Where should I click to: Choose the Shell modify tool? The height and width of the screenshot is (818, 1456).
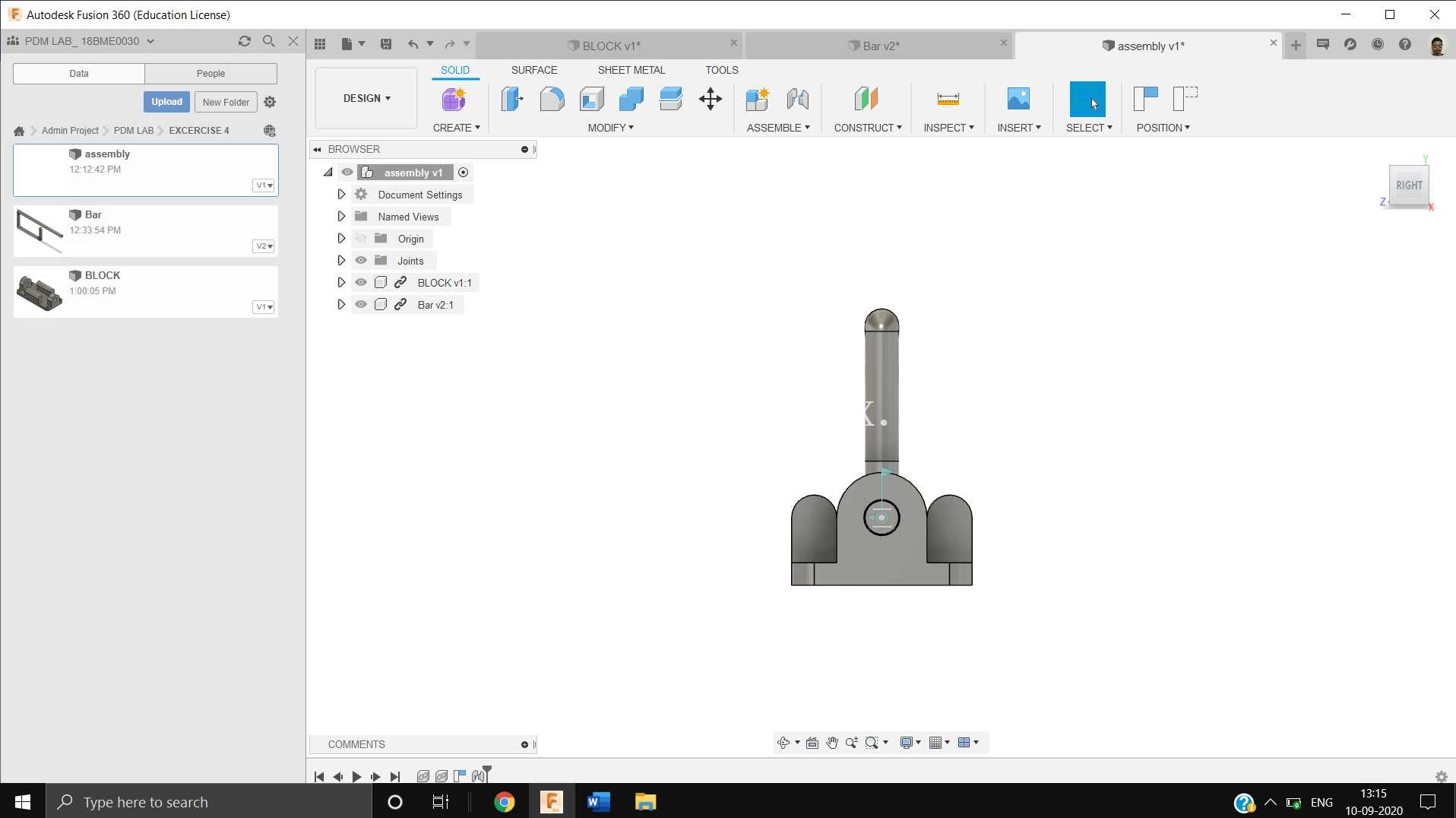tap(592, 99)
